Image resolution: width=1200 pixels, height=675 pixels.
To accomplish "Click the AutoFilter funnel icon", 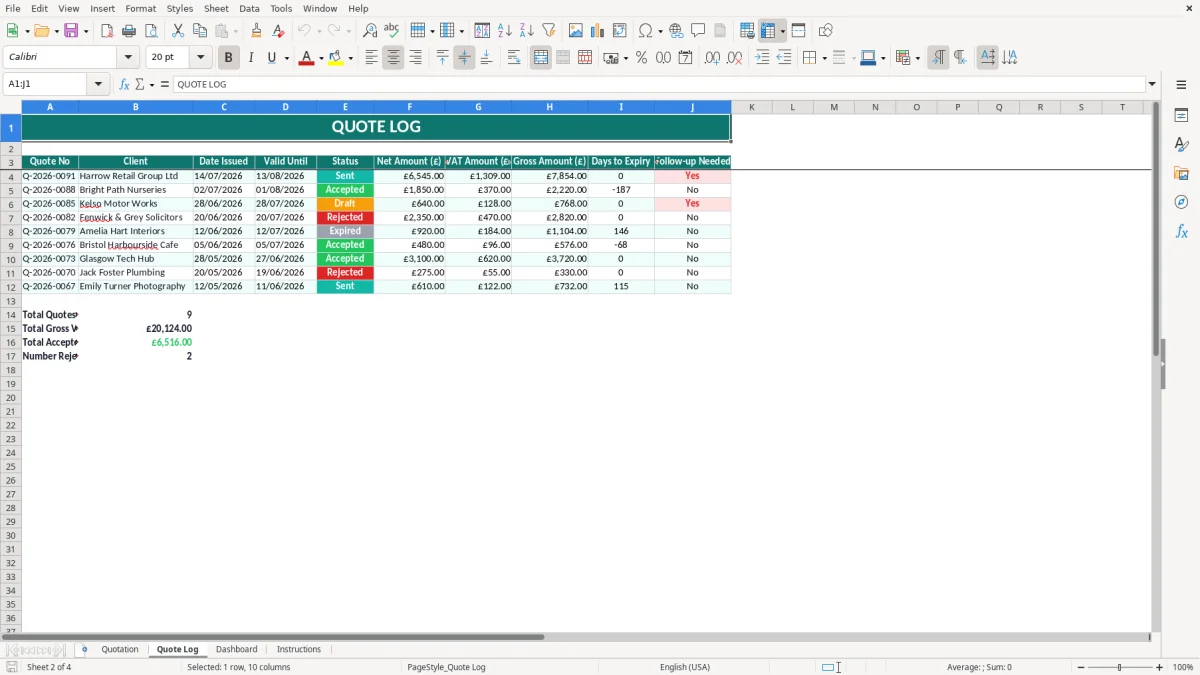I will coord(549,31).
